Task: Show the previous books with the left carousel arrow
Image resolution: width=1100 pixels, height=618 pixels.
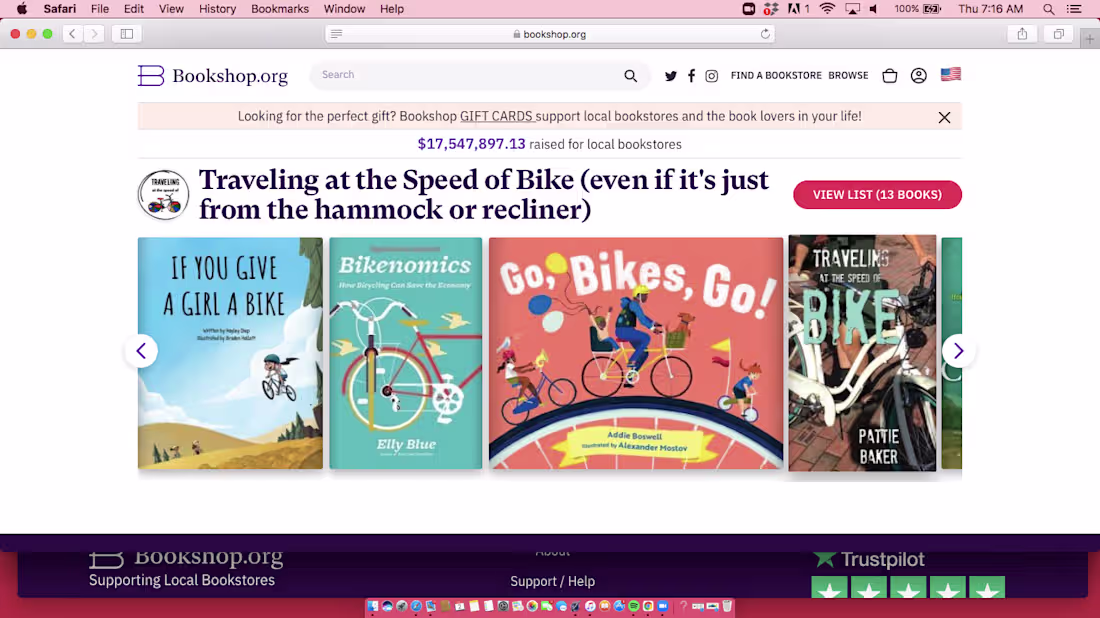Action: tap(141, 351)
